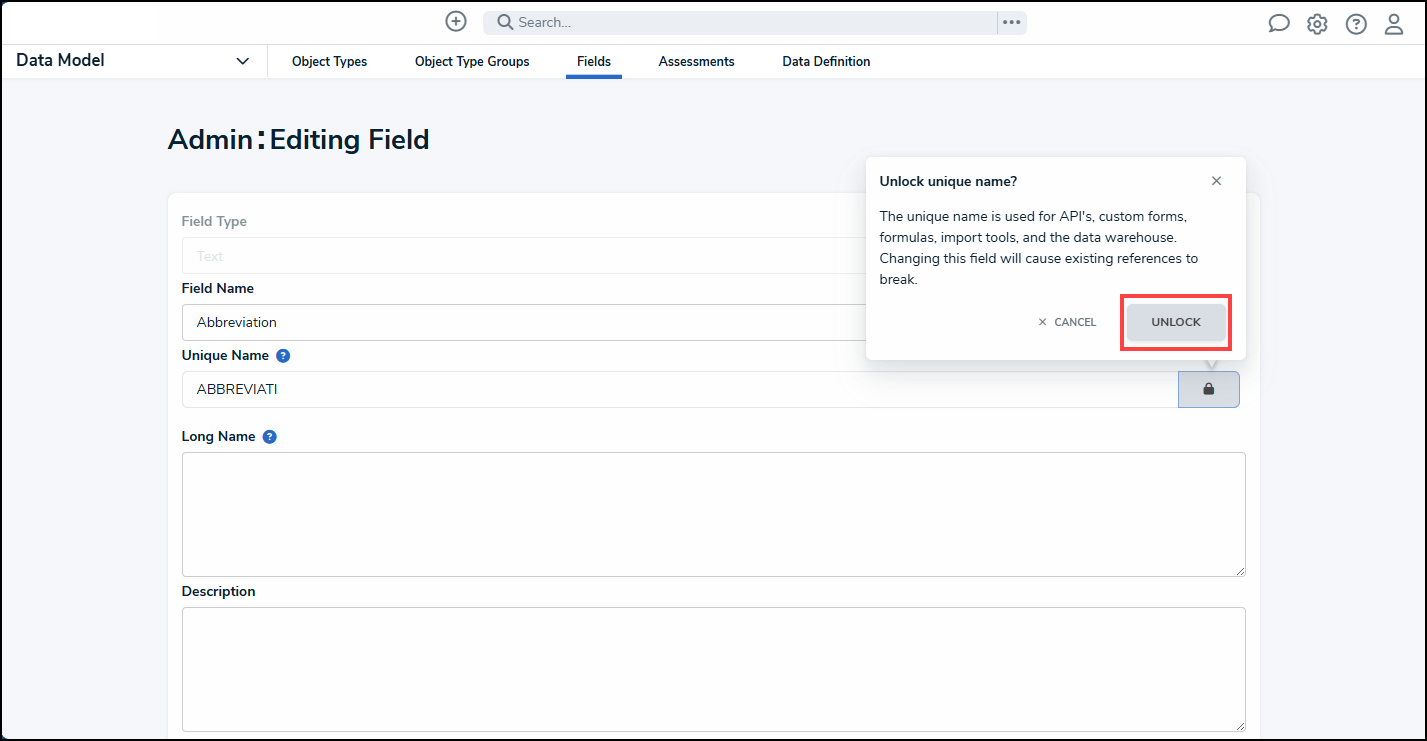Image resolution: width=1427 pixels, height=741 pixels.
Task: Open search options ellipsis menu
Action: (1011, 22)
